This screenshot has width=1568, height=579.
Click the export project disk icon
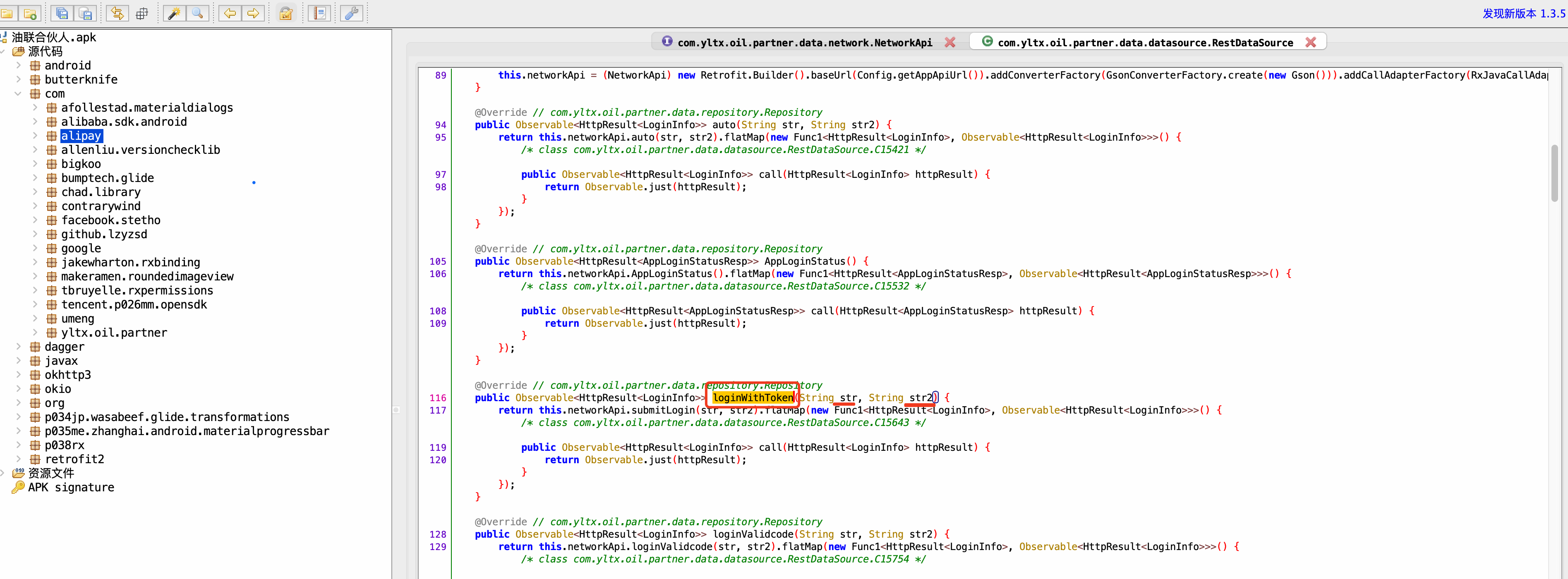[85, 13]
